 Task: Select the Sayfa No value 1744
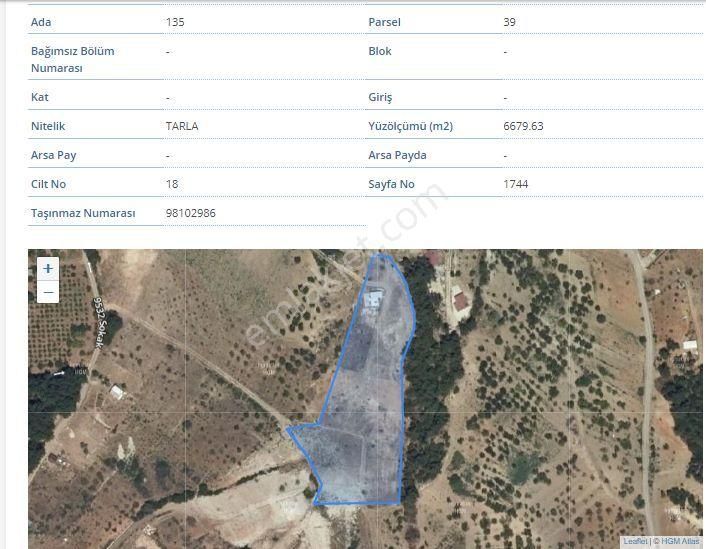516,184
